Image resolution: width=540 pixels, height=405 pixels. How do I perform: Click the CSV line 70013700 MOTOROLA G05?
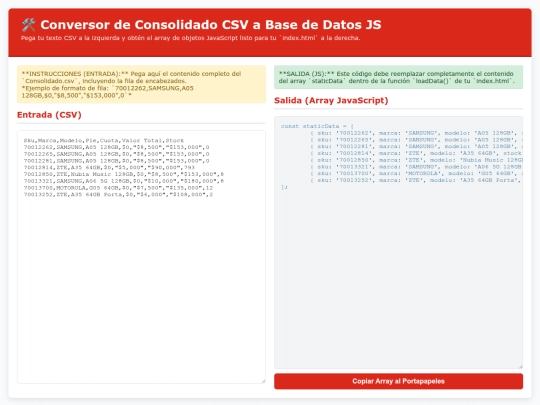click(118, 188)
